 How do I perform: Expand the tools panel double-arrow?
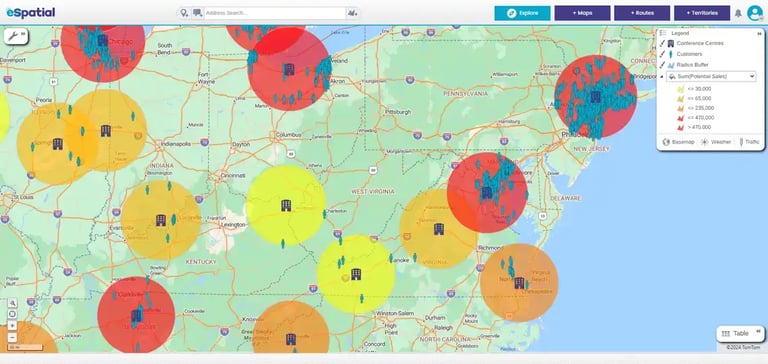[x=23, y=33]
